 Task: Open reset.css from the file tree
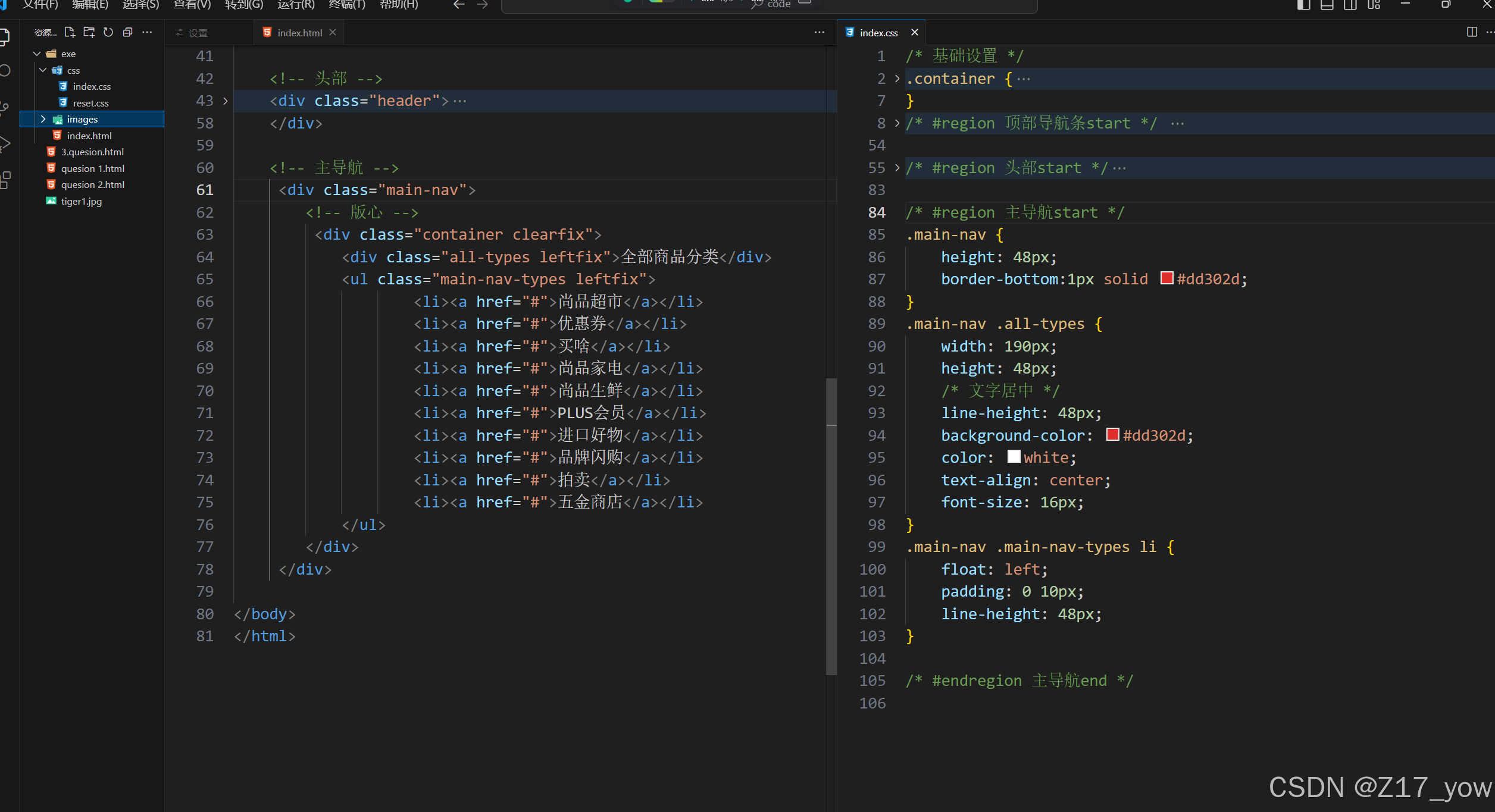(90, 103)
